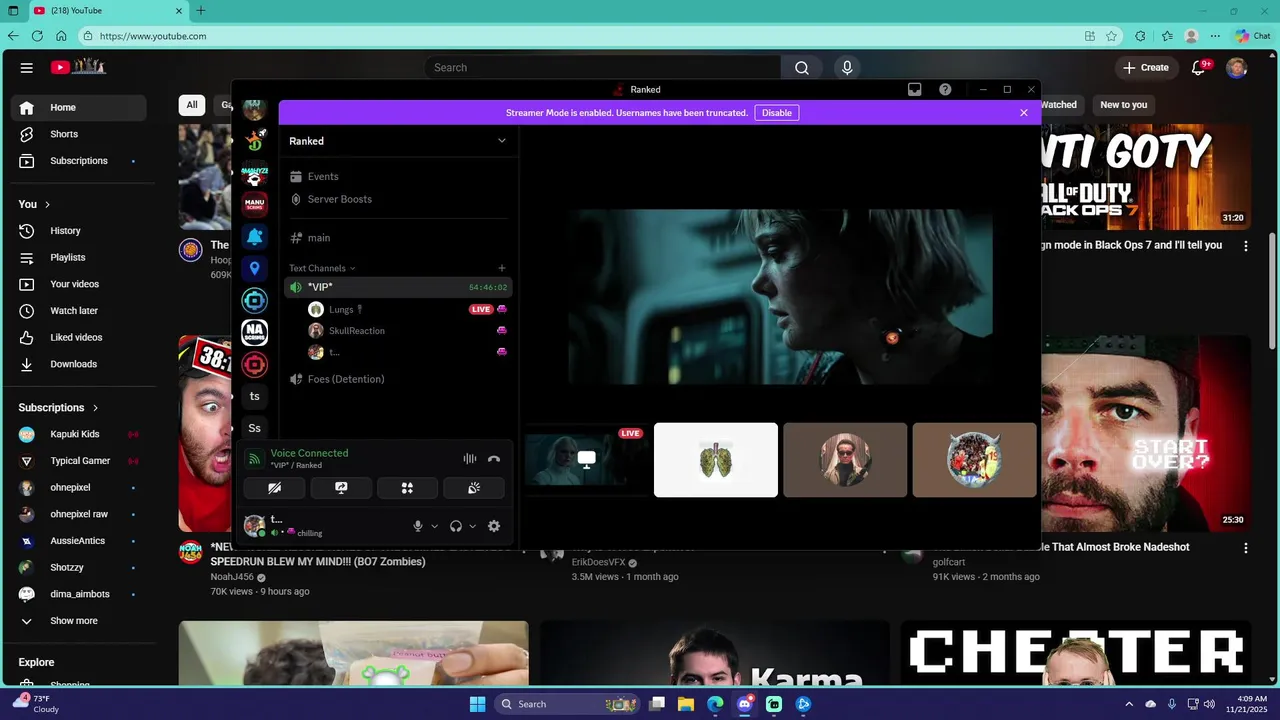Click the YouTube search magnifier button
1280x720 pixels.
802,68
